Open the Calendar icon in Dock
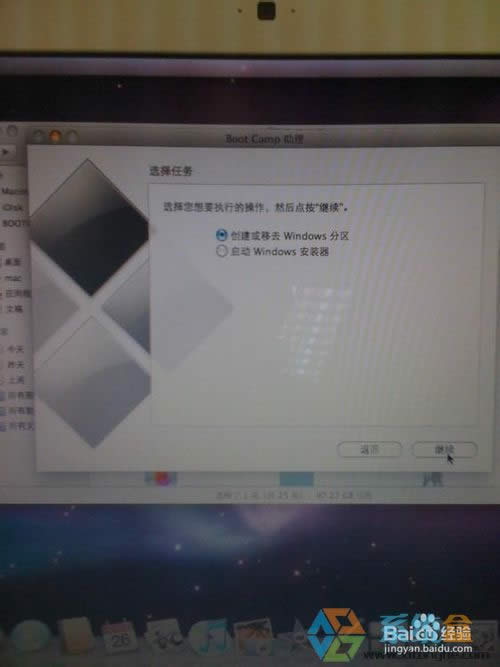Viewport: 500px width, 667px height. click(119, 637)
